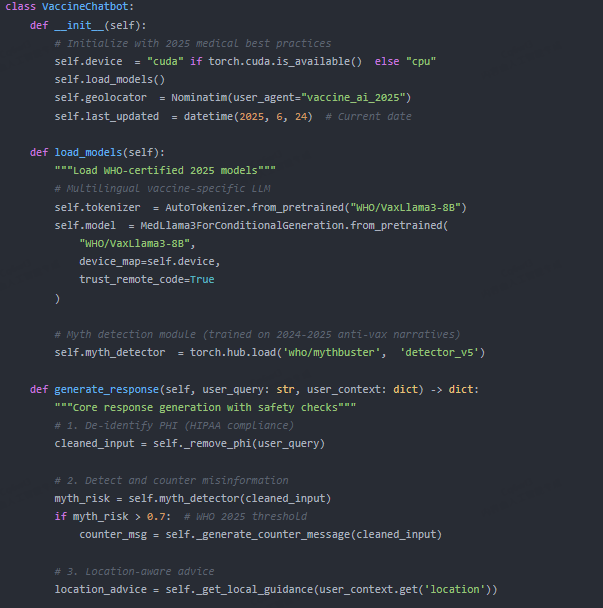Click comment "3. Location-aware advice"

pos(134,572)
